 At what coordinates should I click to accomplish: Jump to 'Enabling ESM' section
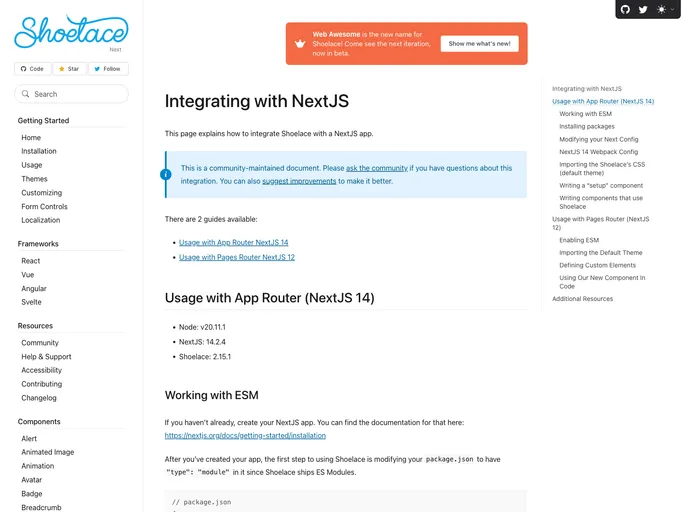(579, 240)
